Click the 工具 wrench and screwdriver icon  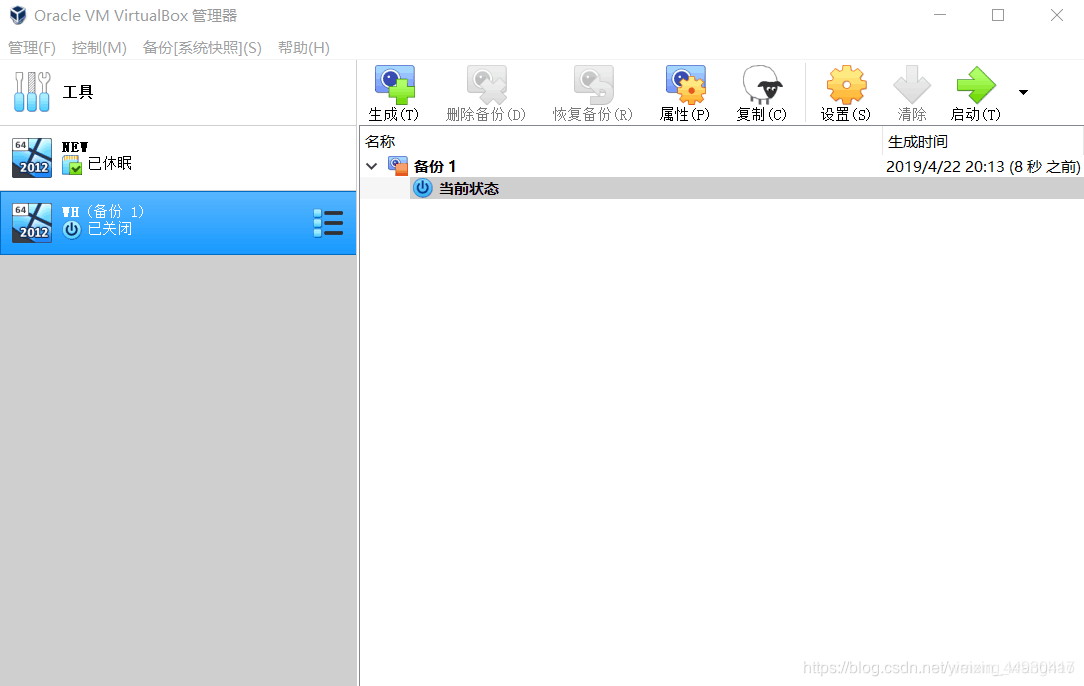tap(32, 92)
